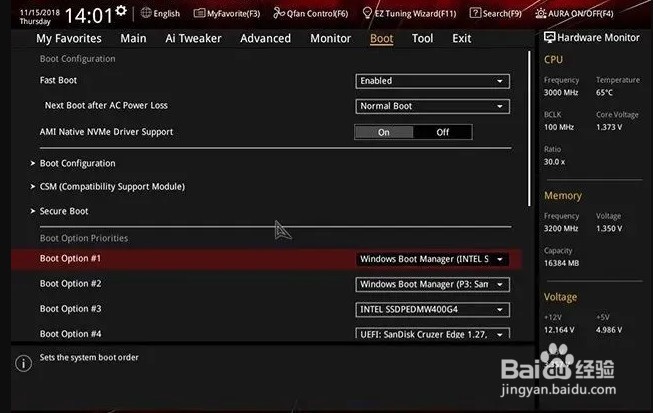This screenshot has height=413, width=653.
Task: Open the Boot Option #1 dropdown
Action: [x=432, y=259]
